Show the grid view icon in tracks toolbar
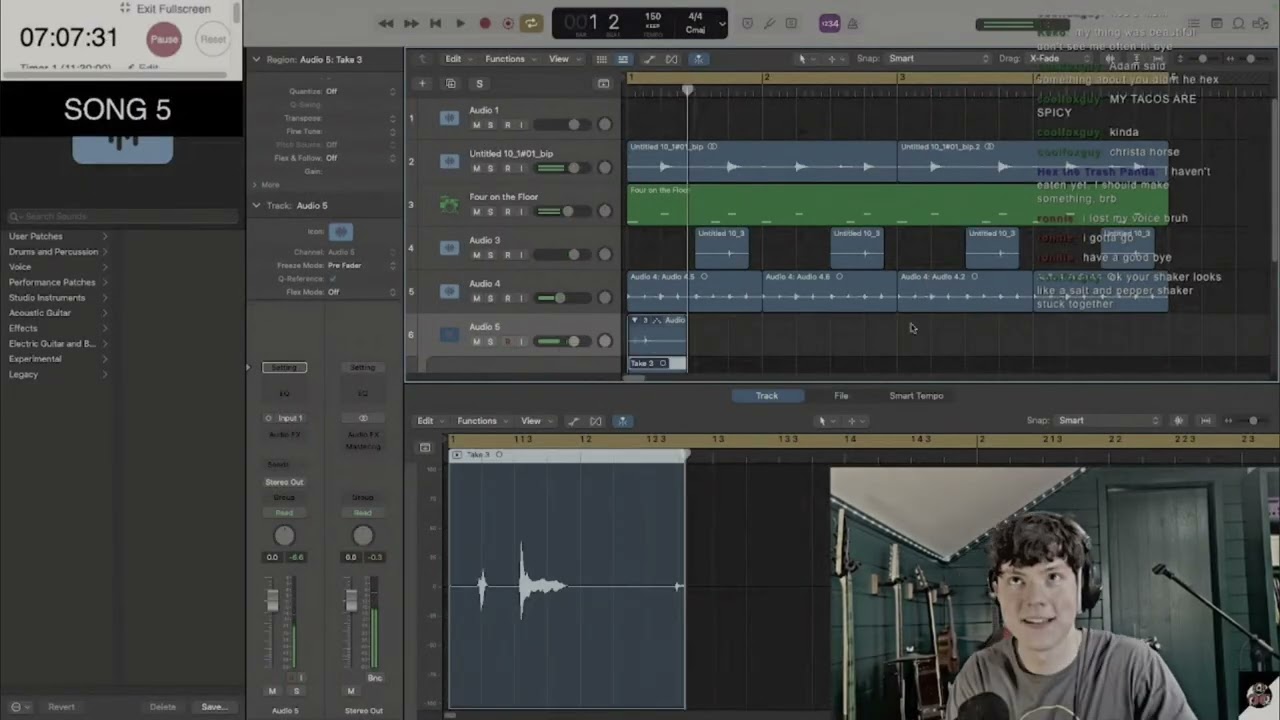Viewport: 1280px width, 720px height. click(601, 59)
